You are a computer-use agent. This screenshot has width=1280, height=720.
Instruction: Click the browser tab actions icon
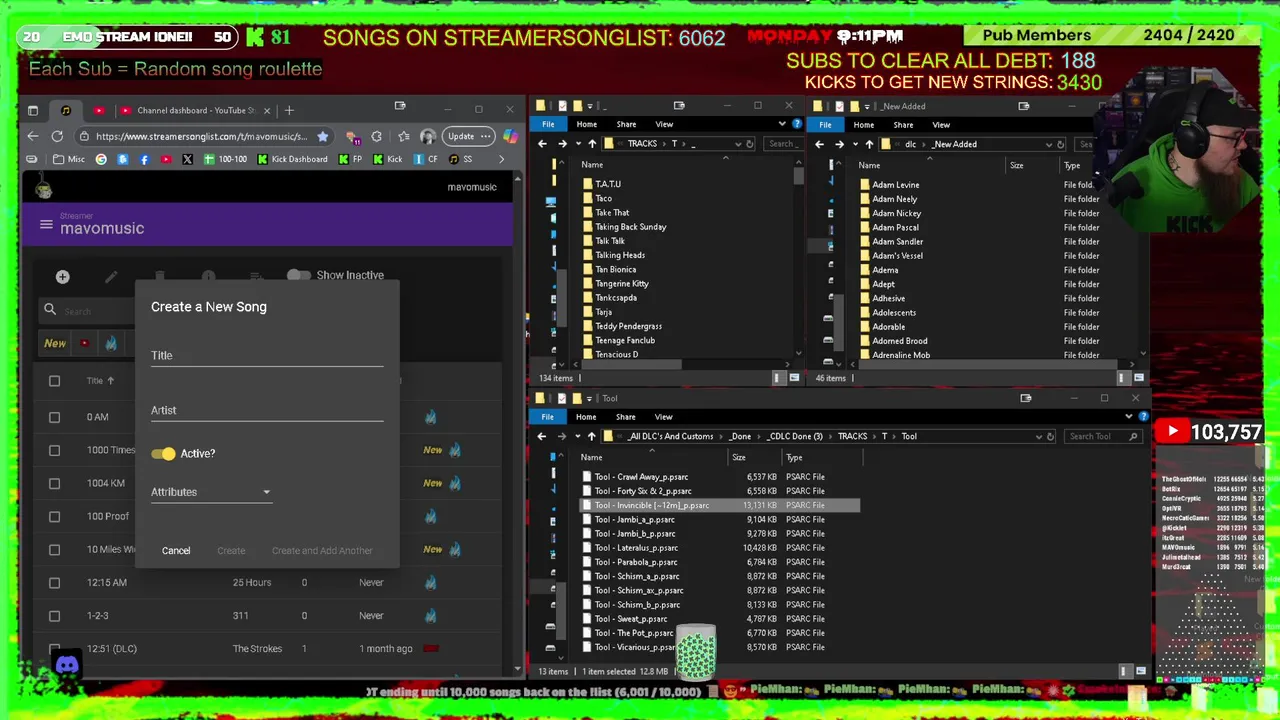pos(33,110)
